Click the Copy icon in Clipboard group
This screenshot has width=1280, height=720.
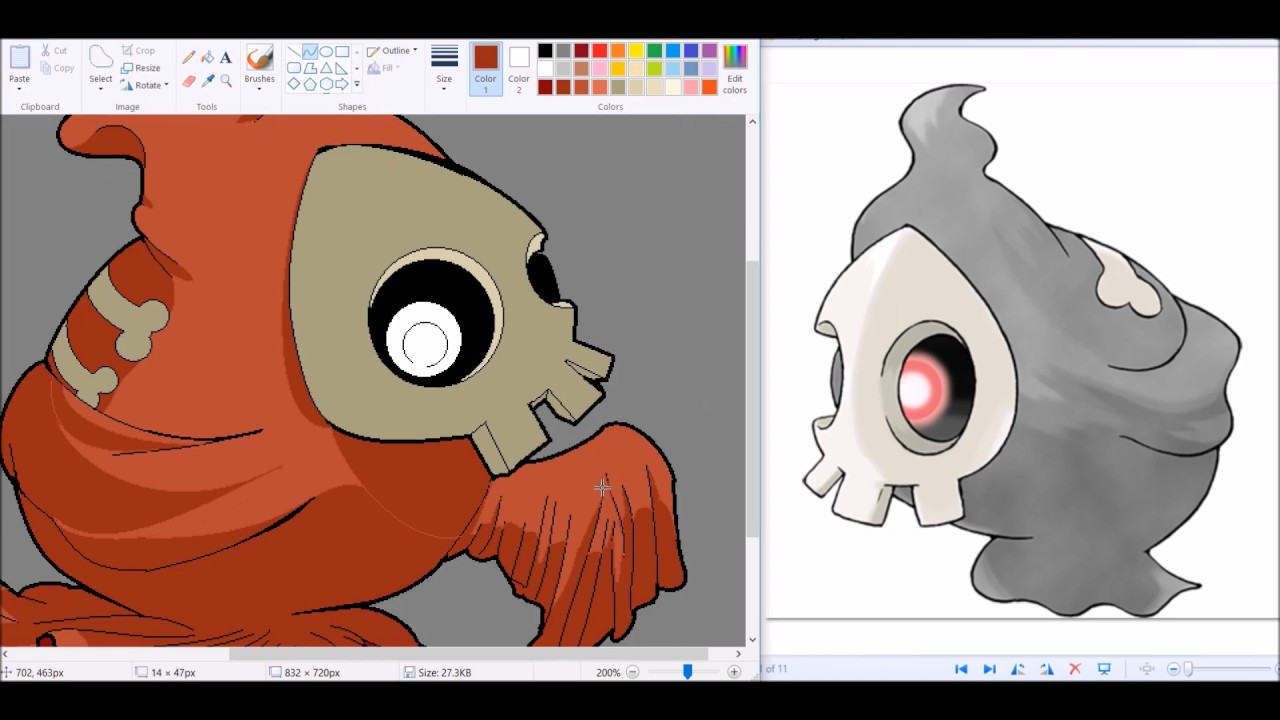pyautogui.click(x=46, y=68)
